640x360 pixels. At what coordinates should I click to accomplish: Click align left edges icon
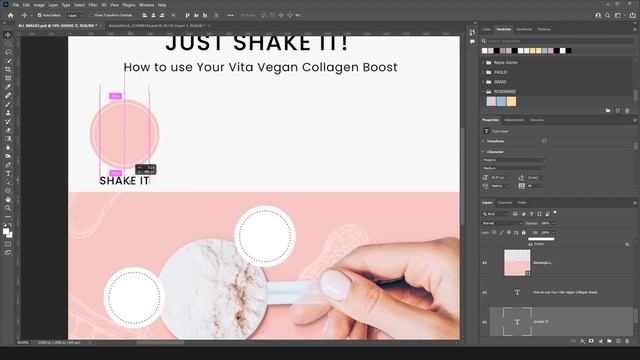pyautogui.click(x=144, y=15)
